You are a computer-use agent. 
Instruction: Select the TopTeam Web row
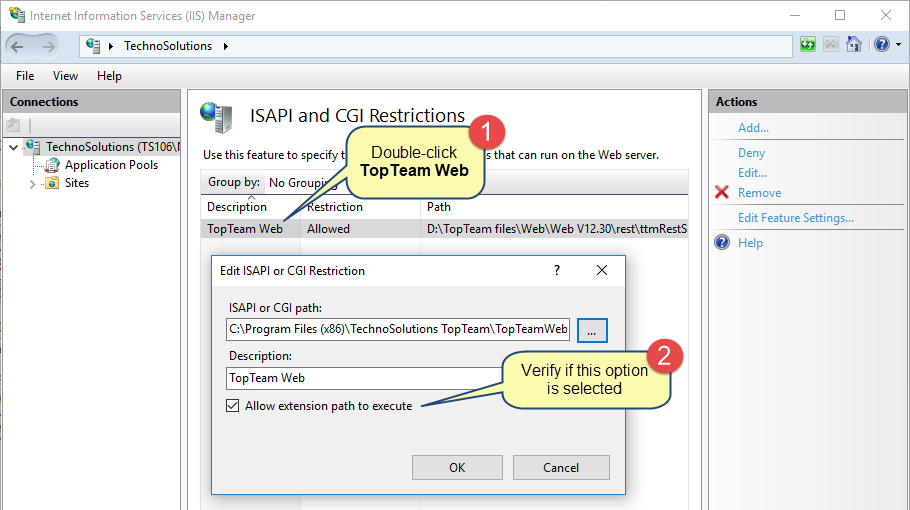point(444,229)
